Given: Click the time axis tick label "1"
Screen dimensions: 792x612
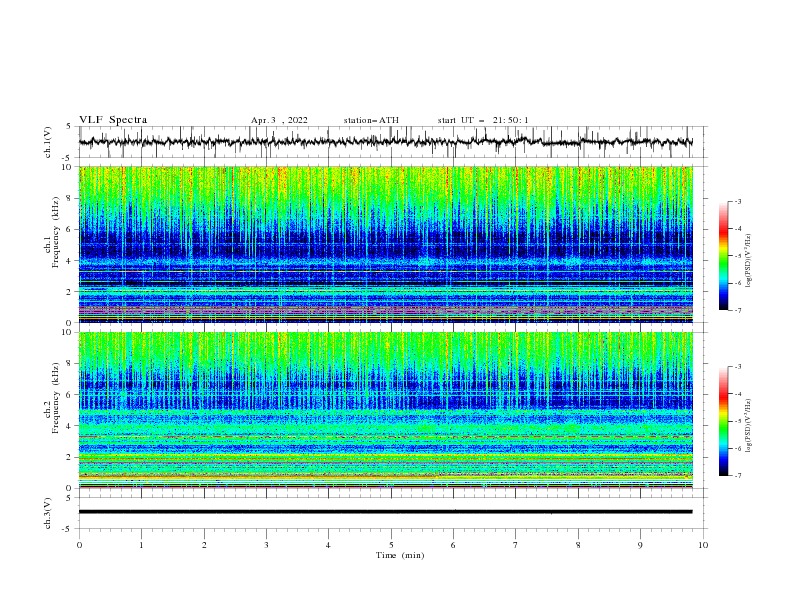Looking at the screenshot, I should [141, 545].
